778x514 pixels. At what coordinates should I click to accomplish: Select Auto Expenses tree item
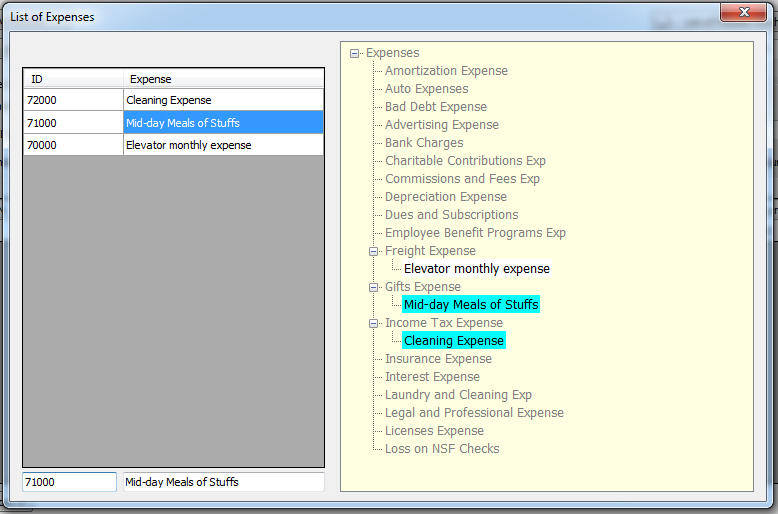426,89
